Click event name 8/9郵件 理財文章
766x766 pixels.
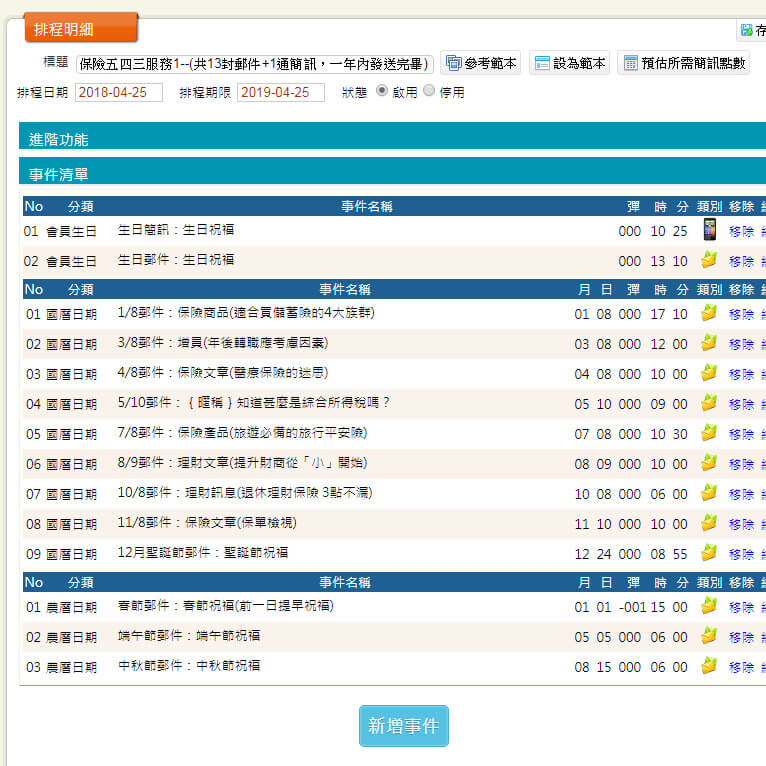pos(242,463)
